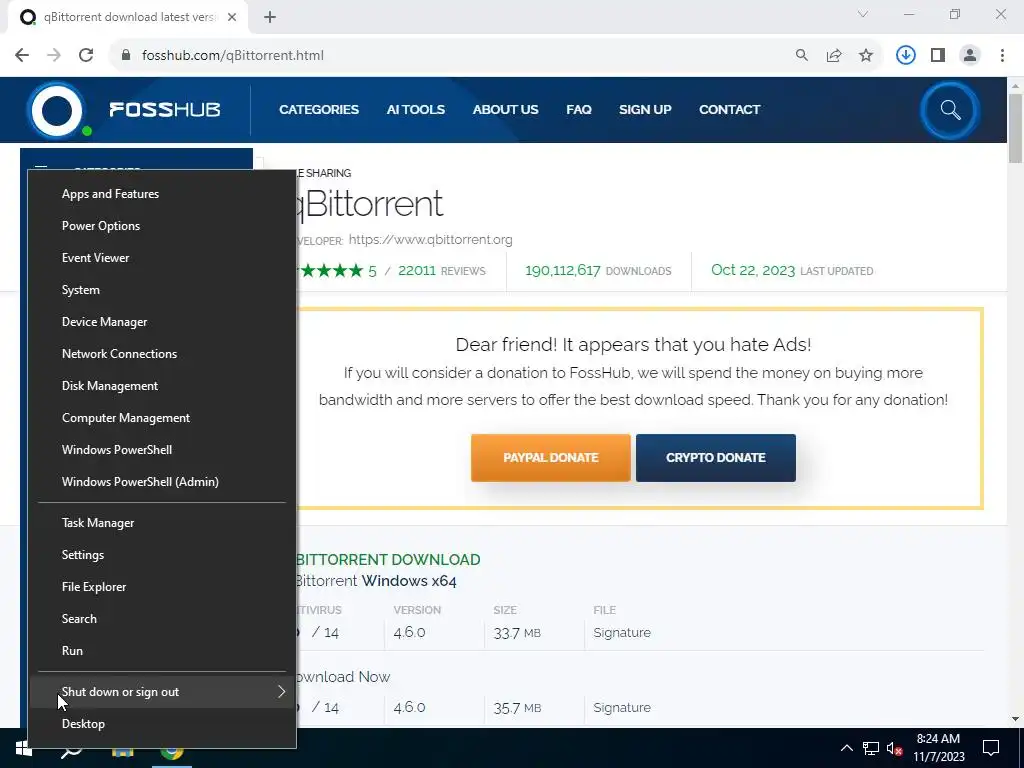Click the lock icon in address bar
The image size is (1024, 768).
[126, 56]
